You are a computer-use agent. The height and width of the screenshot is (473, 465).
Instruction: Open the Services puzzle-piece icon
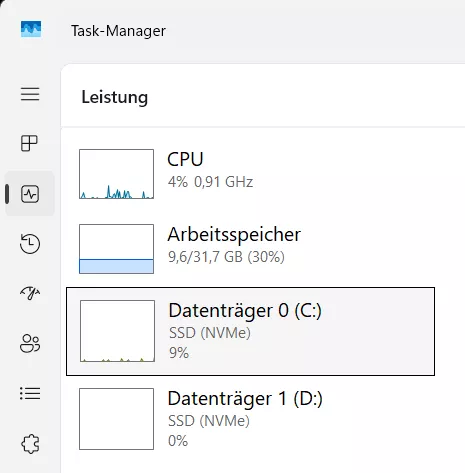(x=30, y=444)
